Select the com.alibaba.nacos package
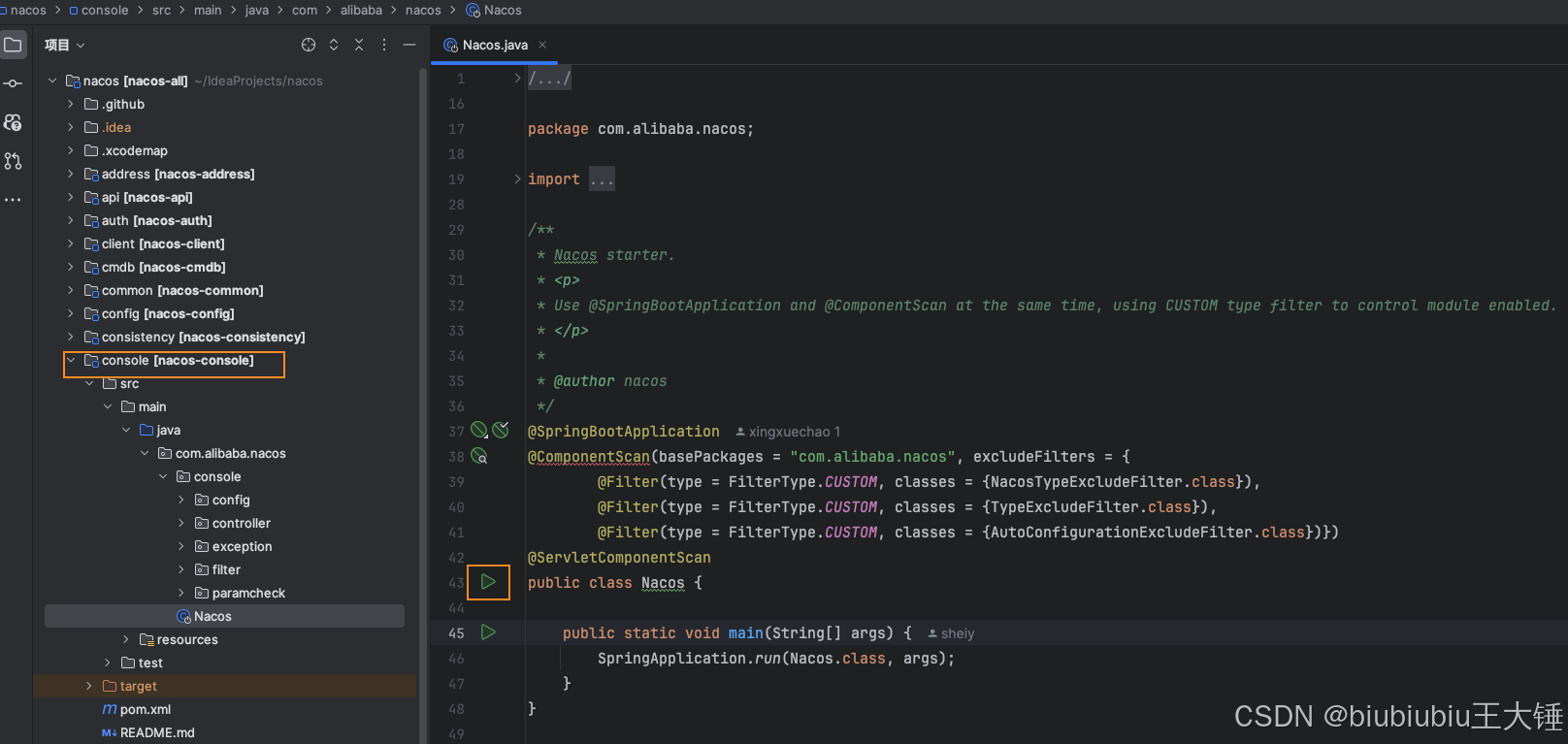 pyautogui.click(x=222, y=453)
